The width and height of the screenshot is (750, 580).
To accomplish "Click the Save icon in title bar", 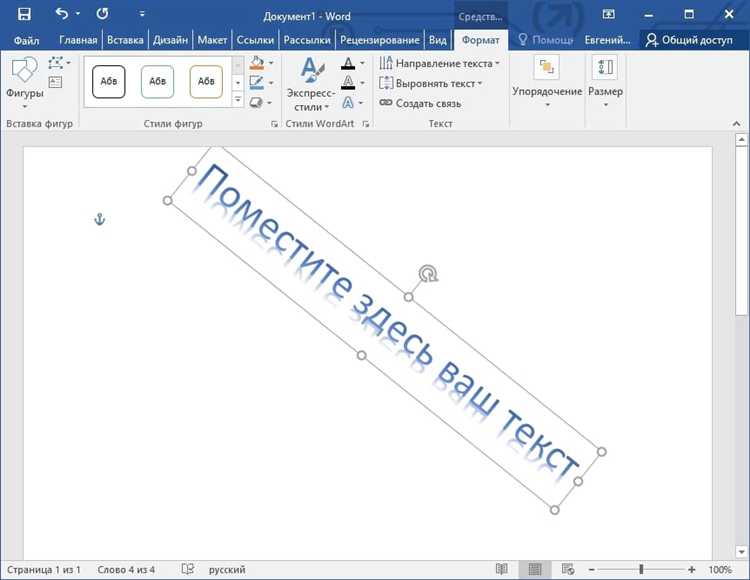I will (24, 14).
